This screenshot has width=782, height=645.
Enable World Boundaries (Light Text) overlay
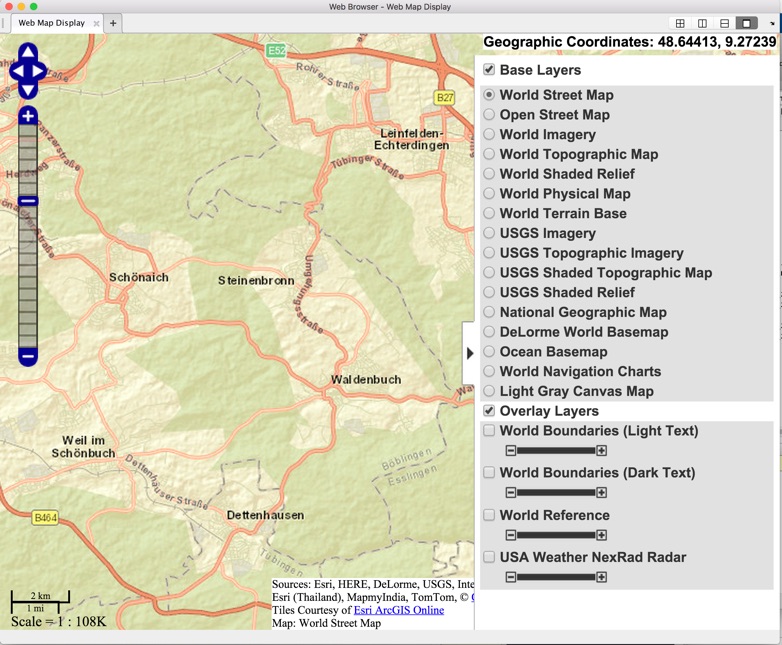(489, 431)
